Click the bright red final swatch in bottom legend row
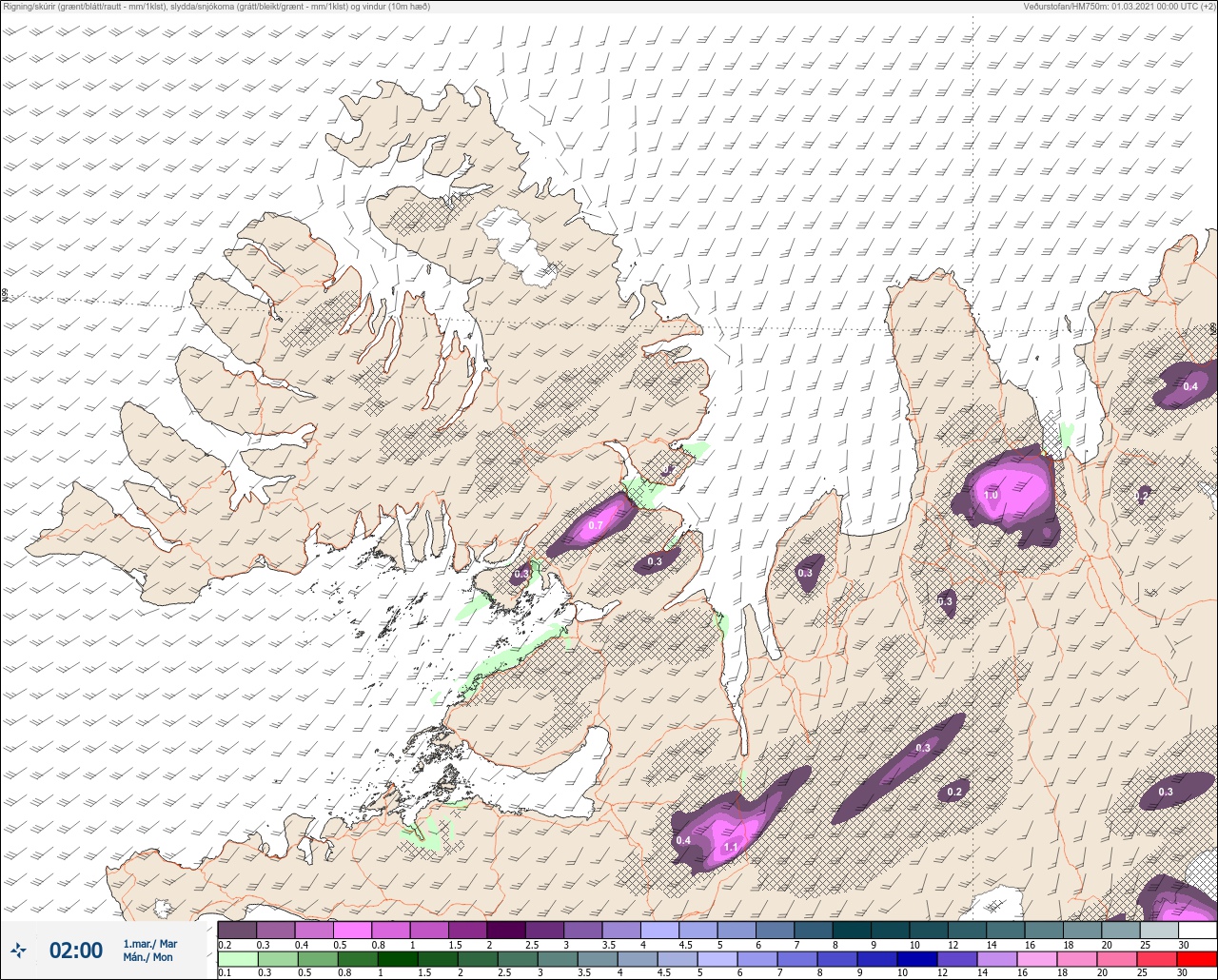Viewport: 1218px width, 980px height. click(x=1196, y=959)
